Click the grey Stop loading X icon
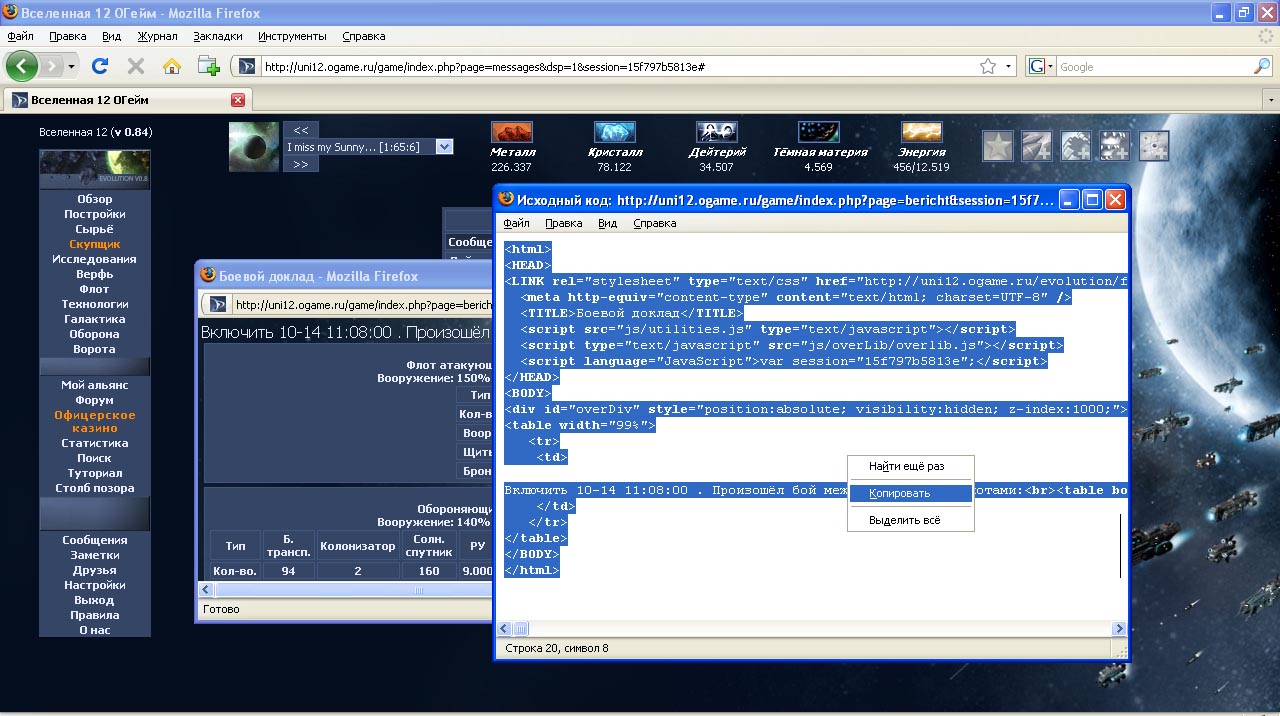Viewport: 1280px width, 716px height. [x=135, y=66]
